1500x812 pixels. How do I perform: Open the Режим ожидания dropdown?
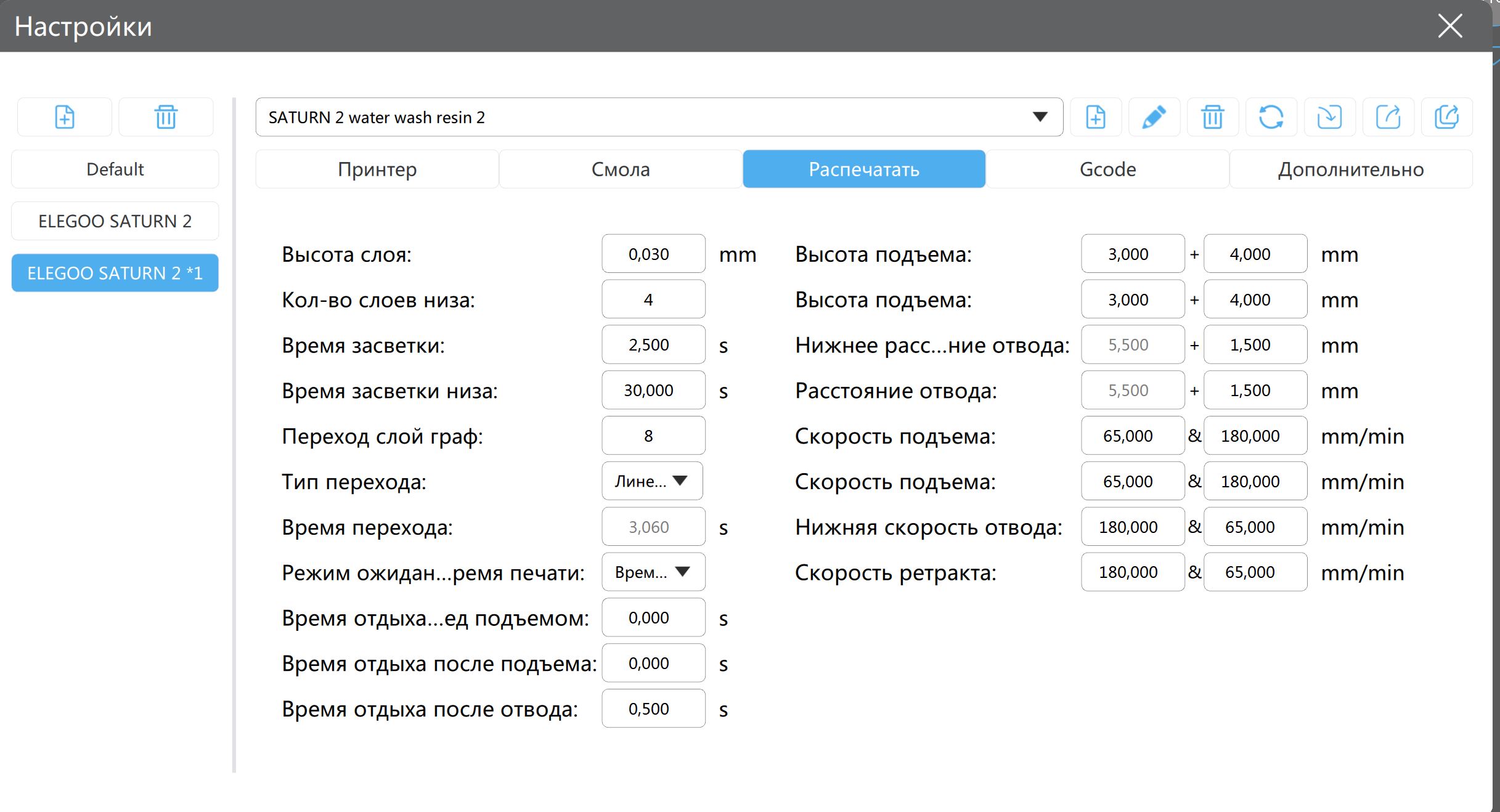click(x=653, y=572)
